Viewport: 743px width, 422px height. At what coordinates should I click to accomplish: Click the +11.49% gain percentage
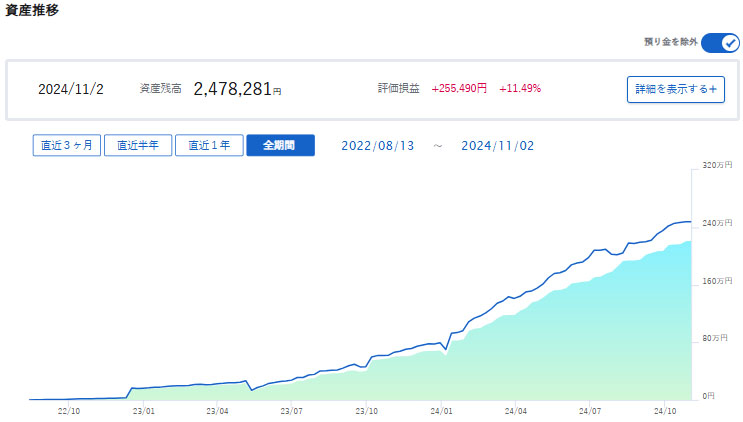520,89
